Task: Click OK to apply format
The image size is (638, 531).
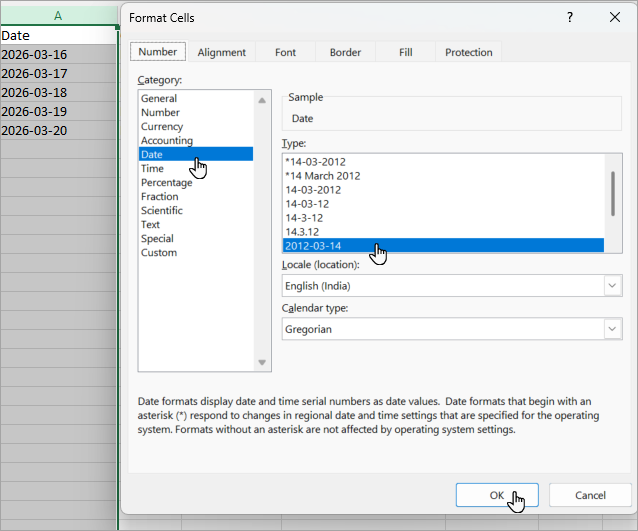Action: (x=497, y=495)
